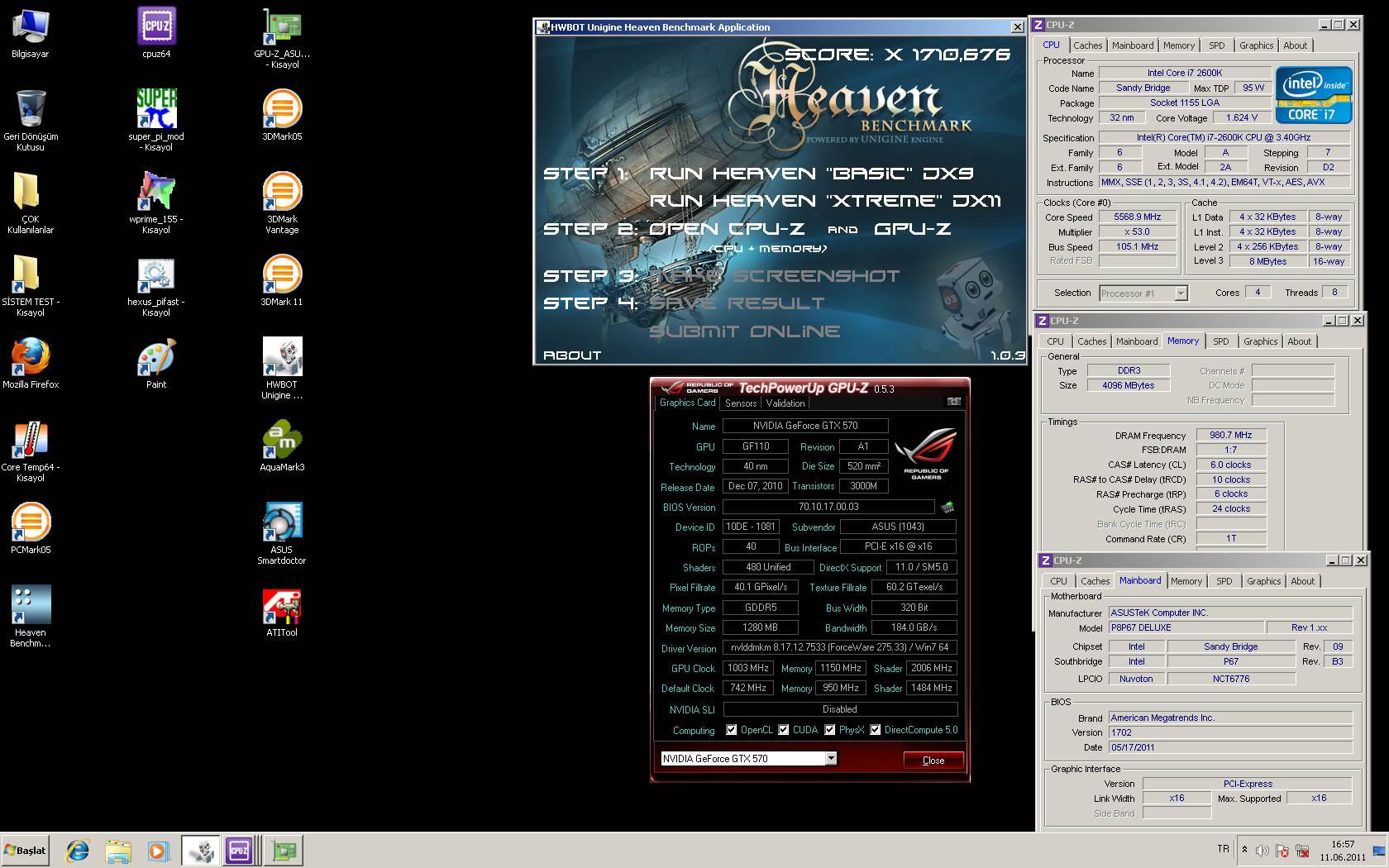
Task: Open Windows Media Player in taskbar
Action: click(x=158, y=850)
